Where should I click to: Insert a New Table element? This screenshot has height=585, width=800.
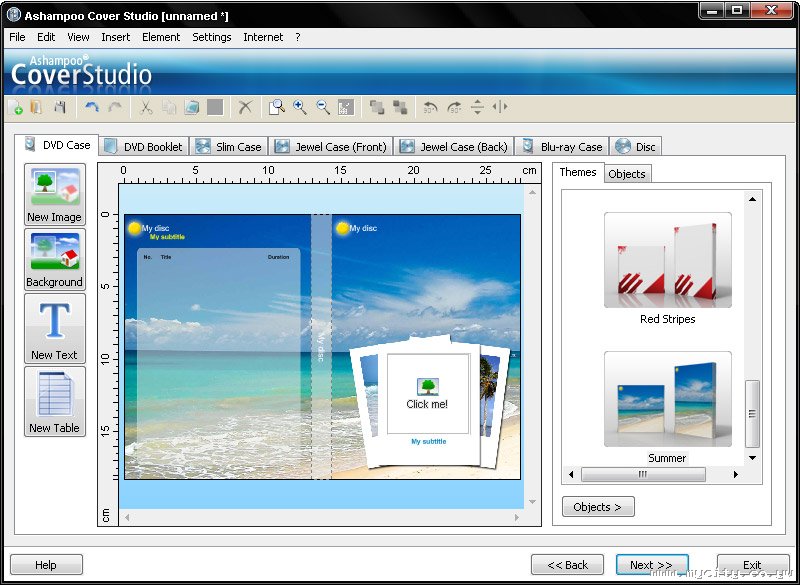tap(54, 401)
